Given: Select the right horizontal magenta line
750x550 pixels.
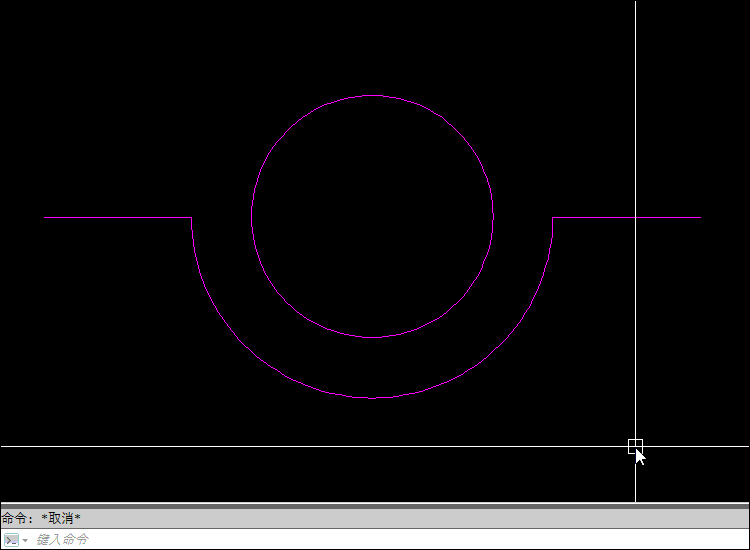Looking at the screenshot, I should pos(627,218).
